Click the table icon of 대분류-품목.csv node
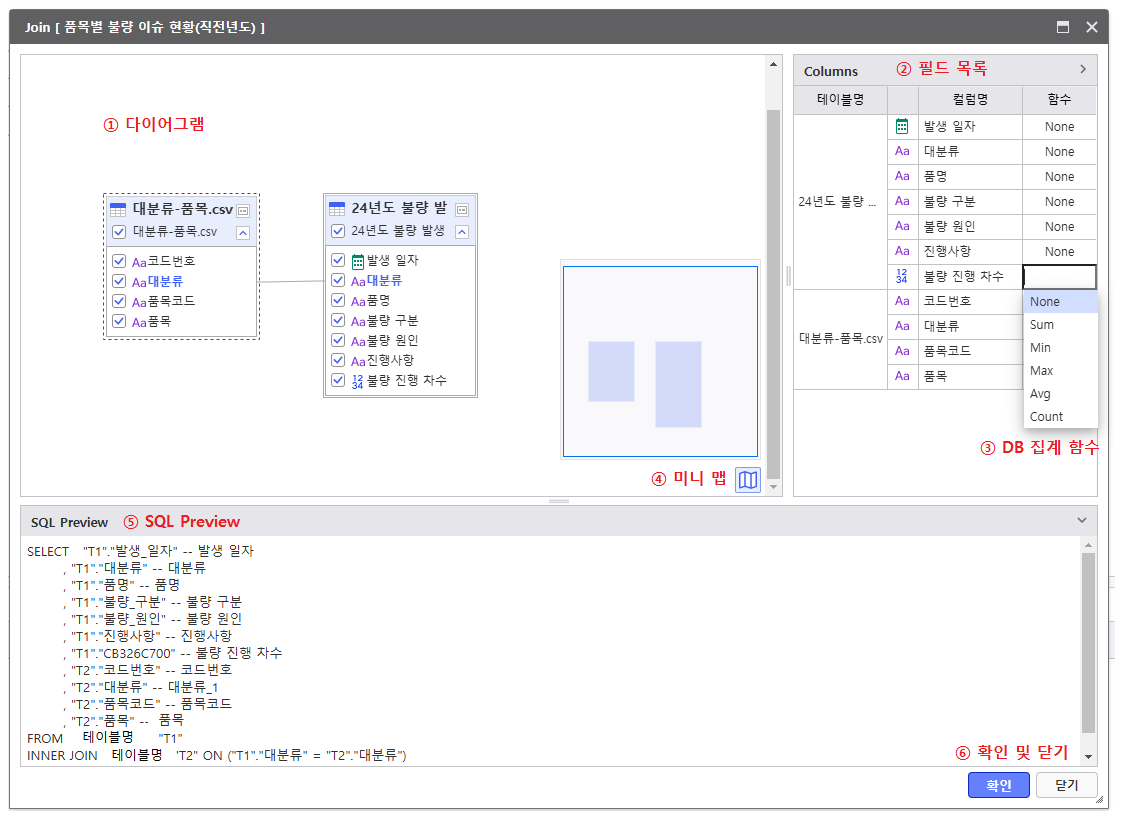Viewport: 1122px width, 819px height. click(118, 210)
